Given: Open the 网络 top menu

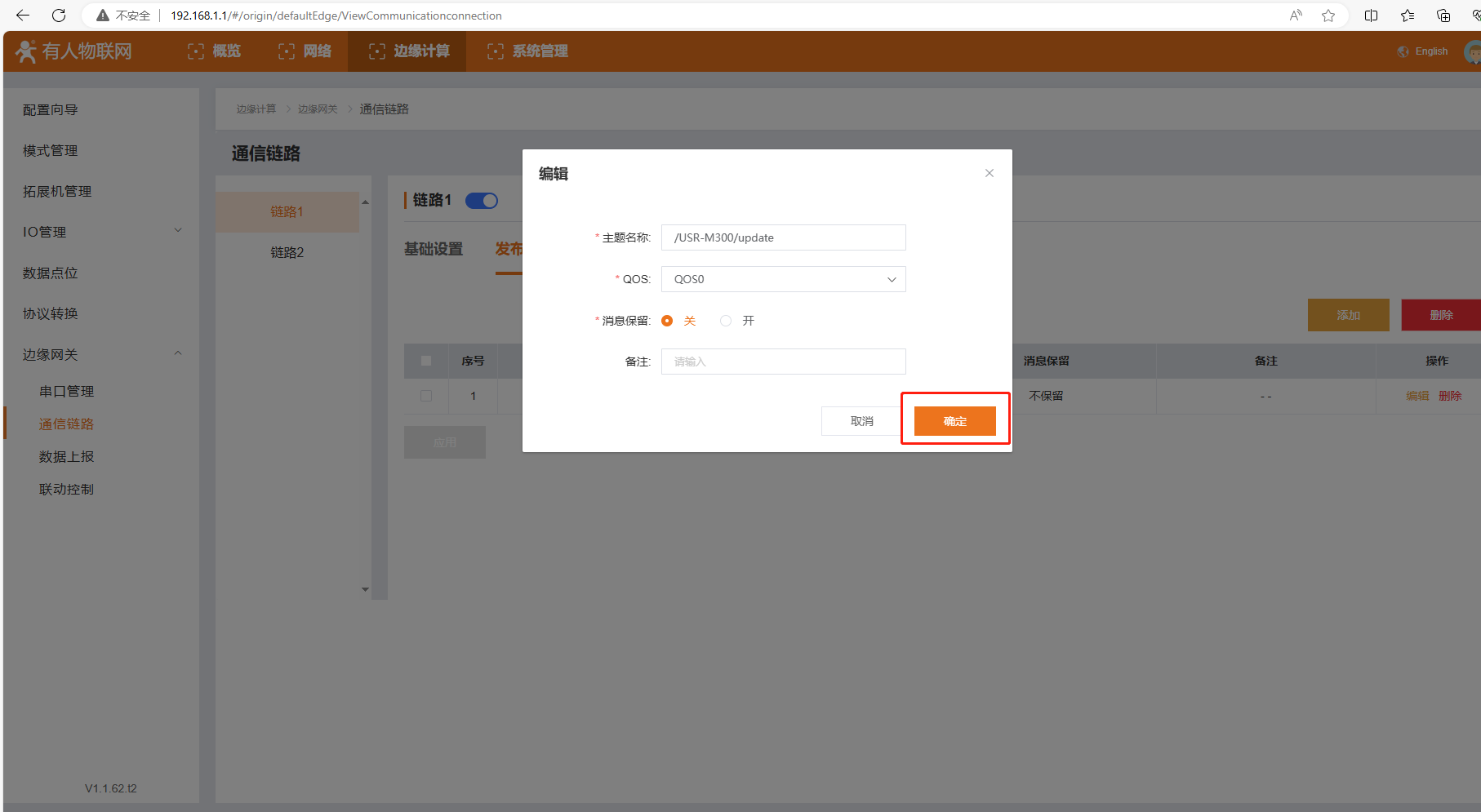Looking at the screenshot, I should click(x=305, y=51).
